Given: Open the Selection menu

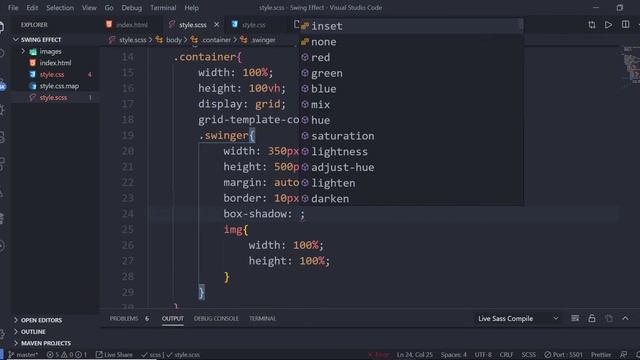Looking at the screenshot, I should coord(60,8).
